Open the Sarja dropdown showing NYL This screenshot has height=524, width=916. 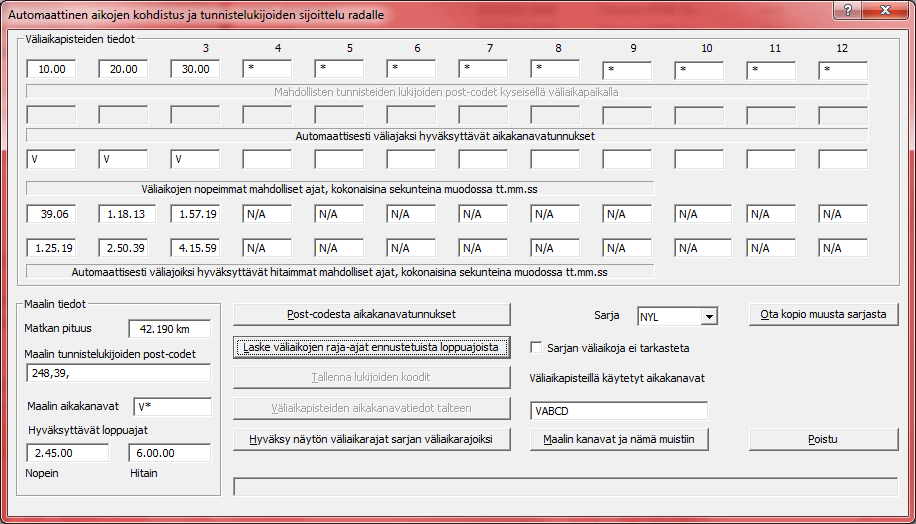click(x=709, y=317)
